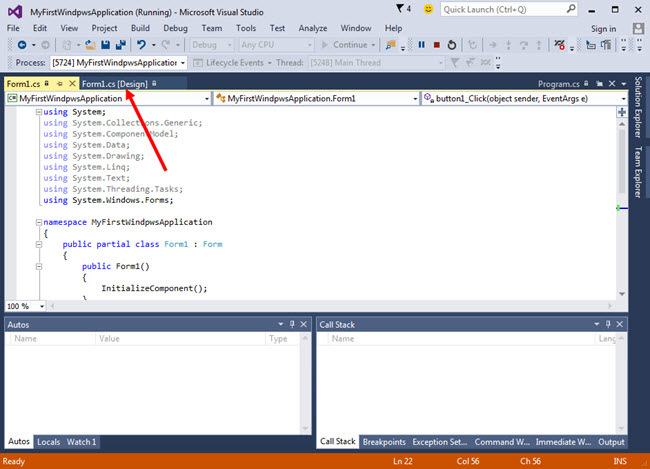
Task: Open the notifications flag icon
Action: [x=400, y=8]
